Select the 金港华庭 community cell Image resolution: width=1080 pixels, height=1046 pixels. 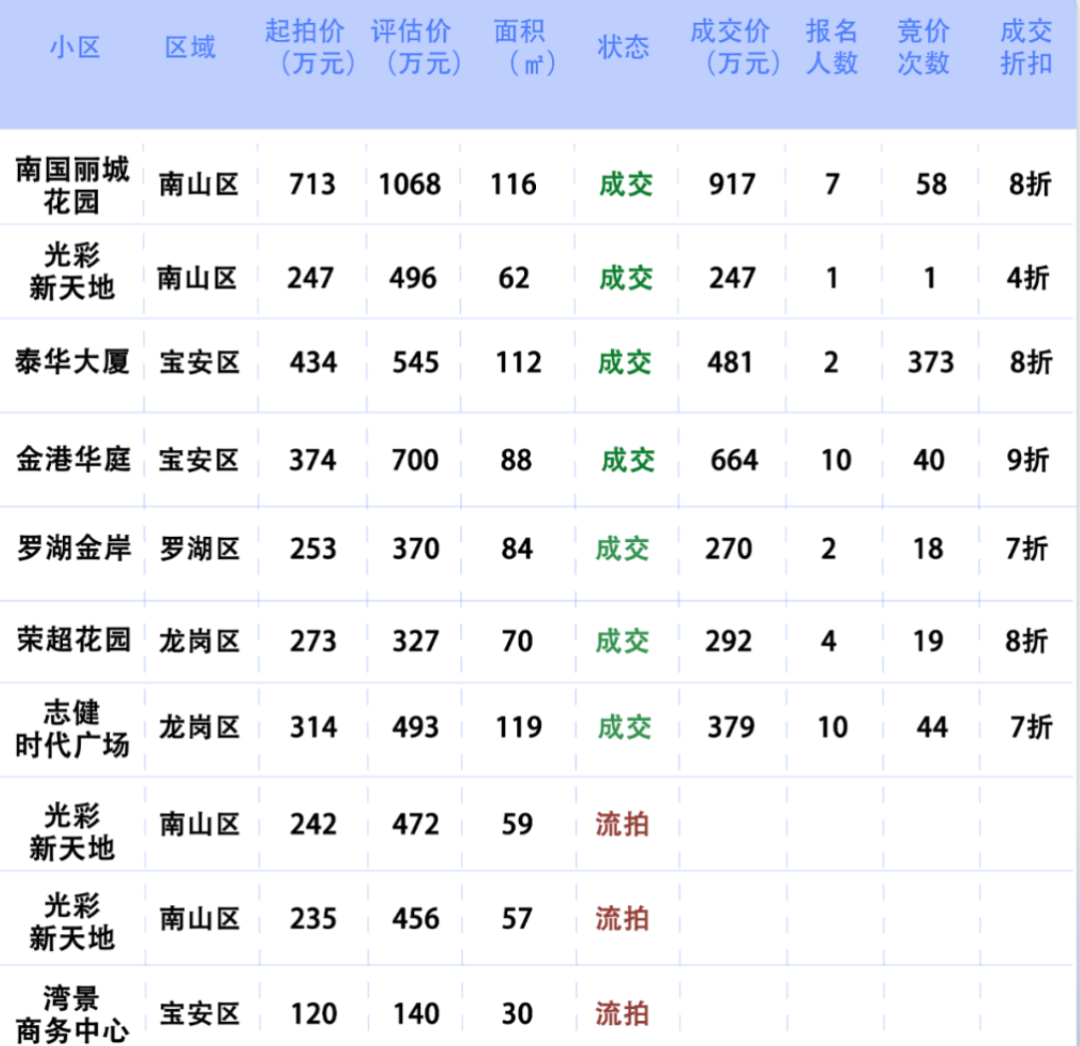point(73,460)
